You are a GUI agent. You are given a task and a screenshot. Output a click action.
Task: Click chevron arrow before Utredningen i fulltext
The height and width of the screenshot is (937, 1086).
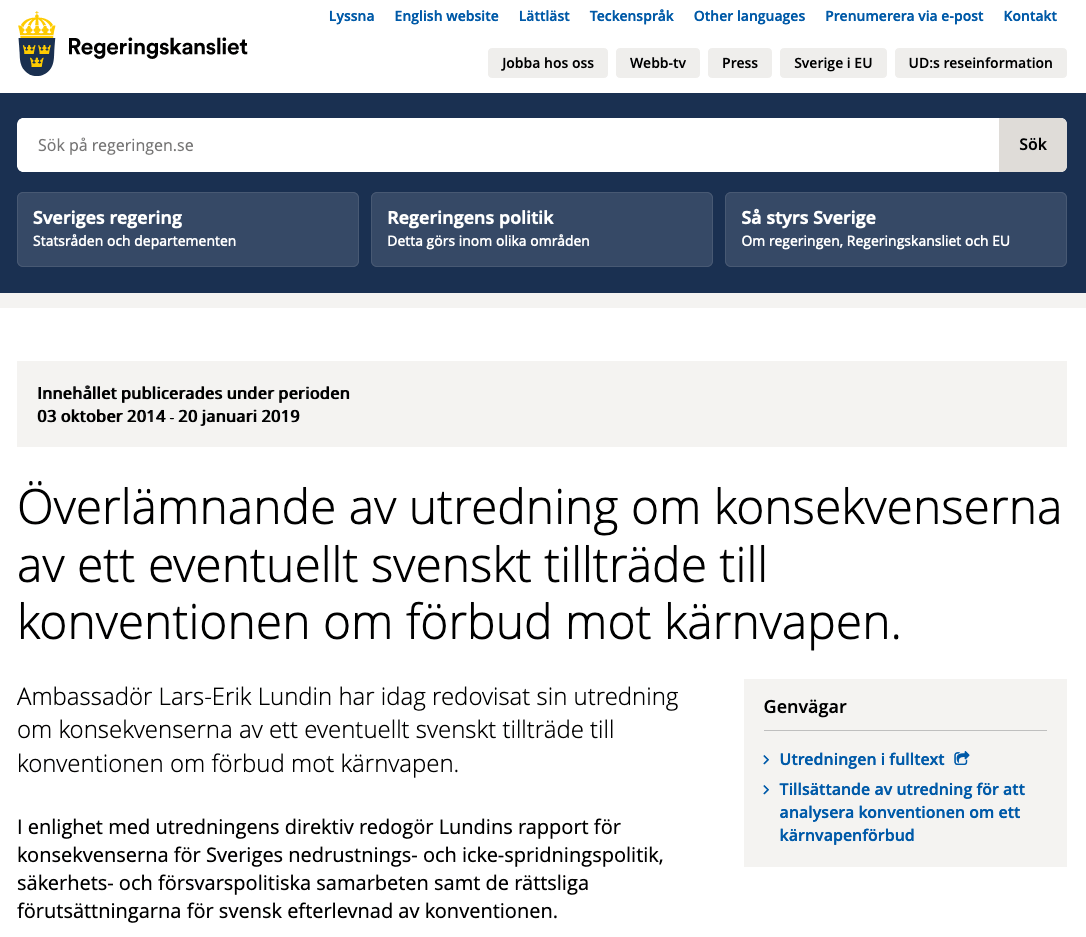767,760
